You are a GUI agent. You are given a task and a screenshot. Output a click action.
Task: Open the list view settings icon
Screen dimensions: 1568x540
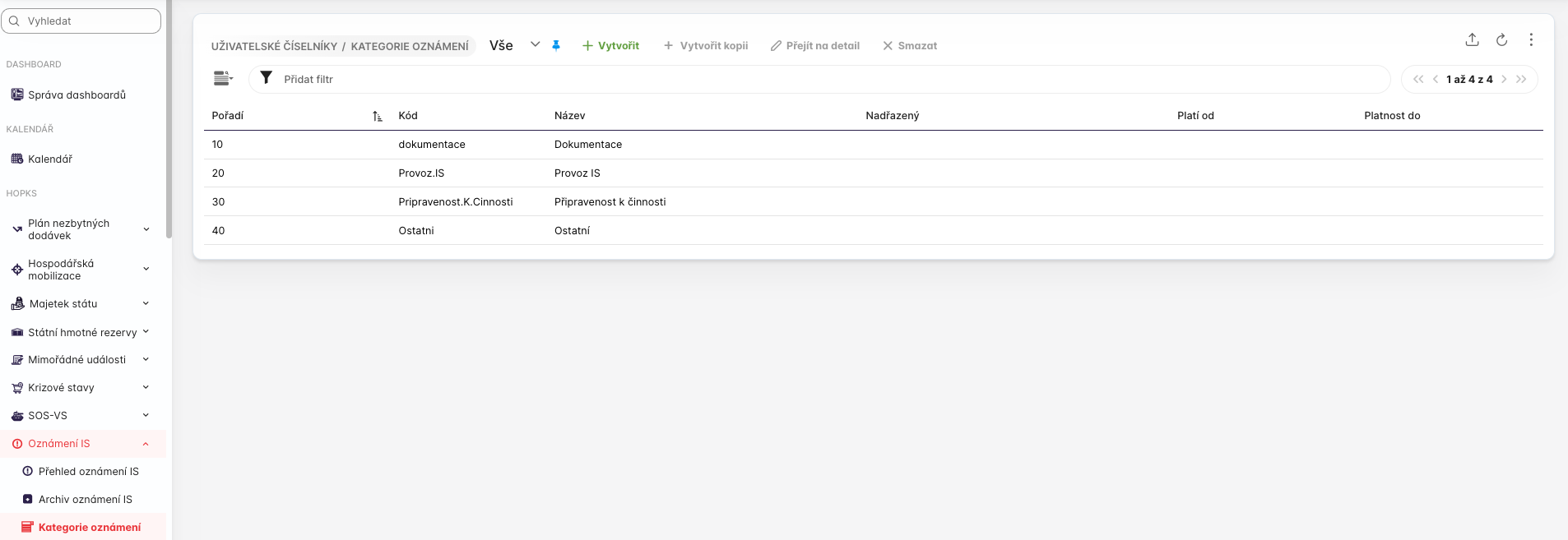[x=223, y=79]
